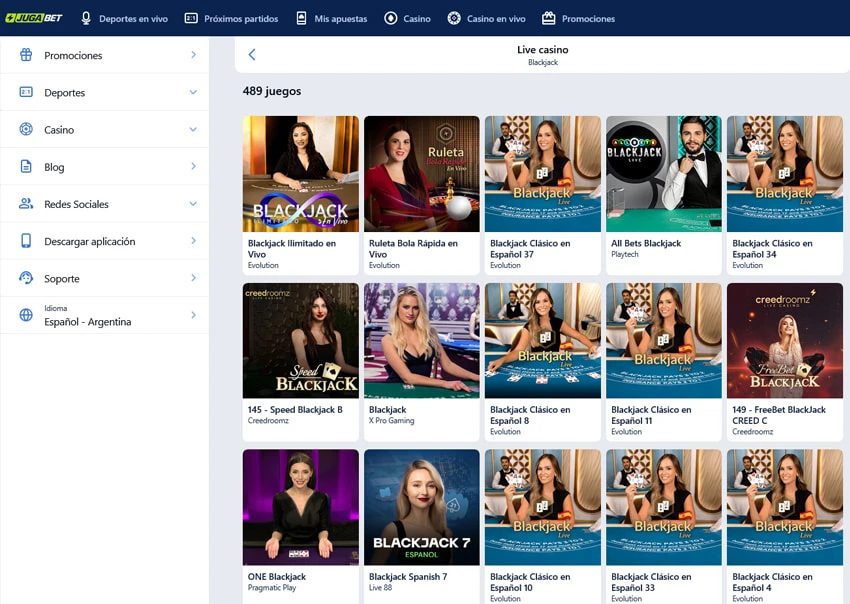Click the Blog document icon
The height and width of the screenshot is (604, 850).
[x=26, y=166]
